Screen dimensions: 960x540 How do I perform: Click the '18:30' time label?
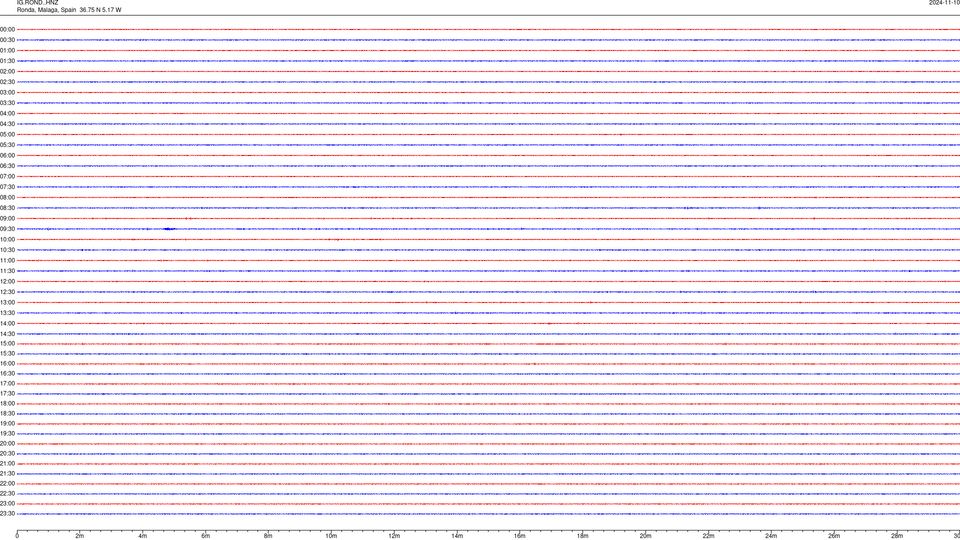click(7, 414)
